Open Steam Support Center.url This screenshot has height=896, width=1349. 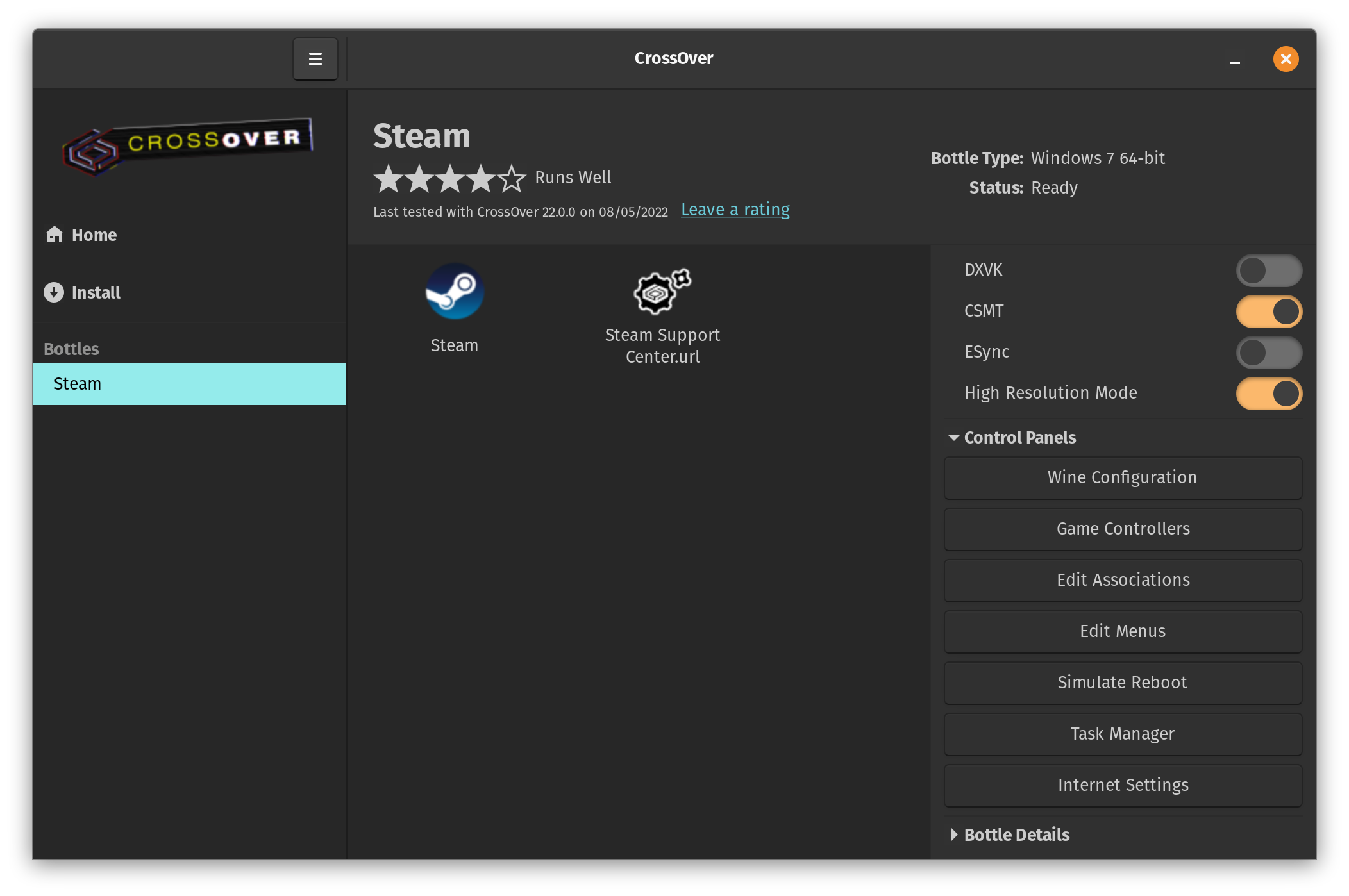[x=662, y=311]
